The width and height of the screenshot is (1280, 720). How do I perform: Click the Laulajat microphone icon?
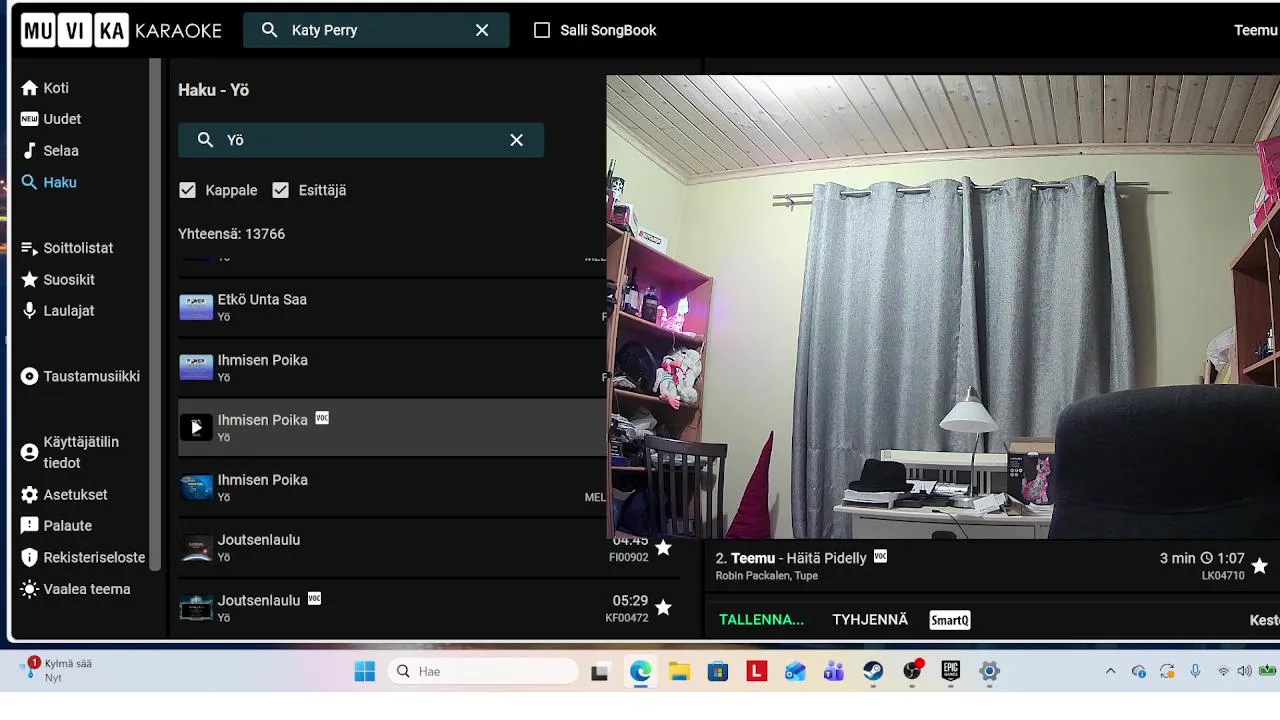30,311
